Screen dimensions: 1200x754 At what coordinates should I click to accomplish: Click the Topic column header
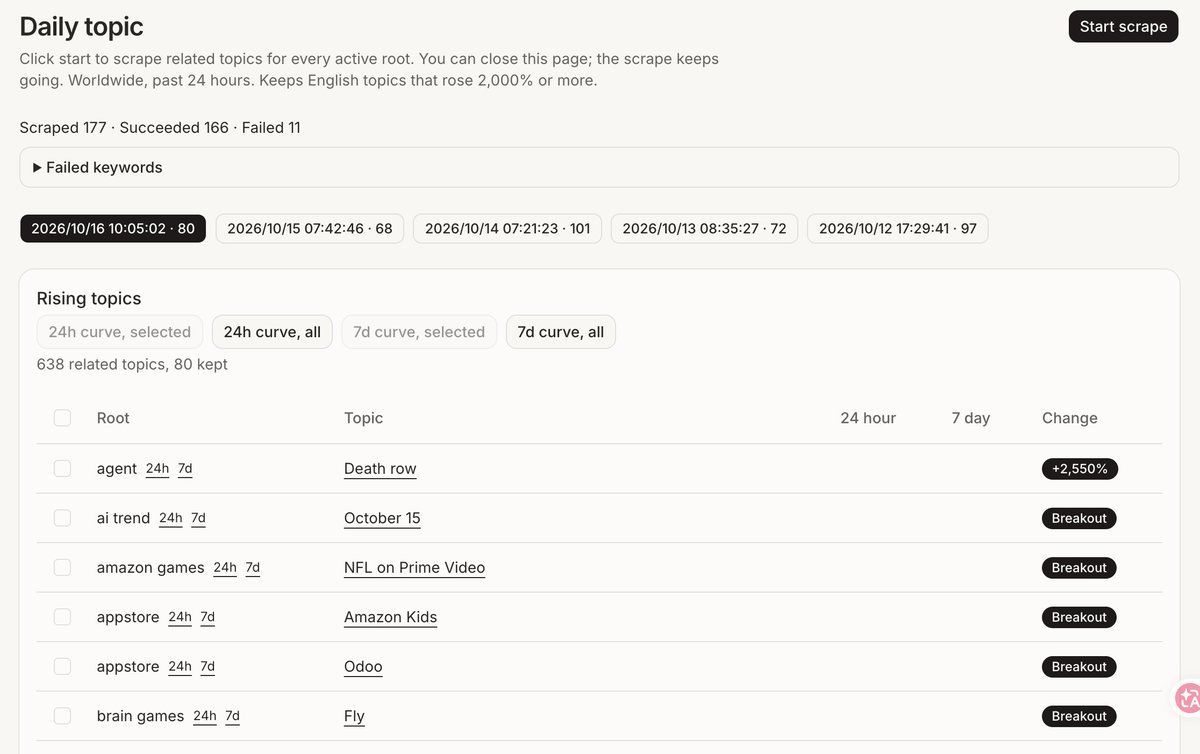pyautogui.click(x=363, y=418)
